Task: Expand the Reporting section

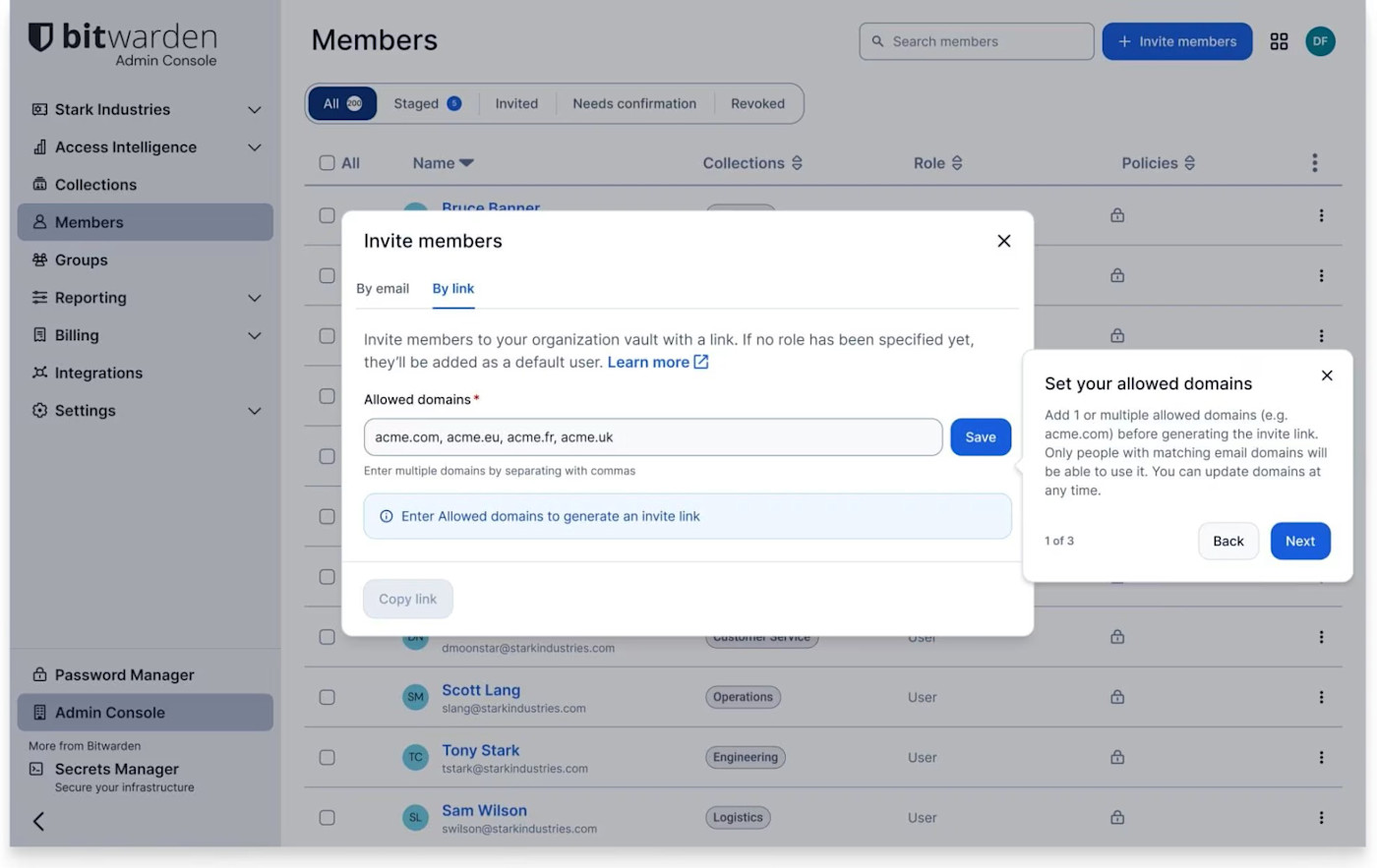Action: pyautogui.click(x=254, y=298)
